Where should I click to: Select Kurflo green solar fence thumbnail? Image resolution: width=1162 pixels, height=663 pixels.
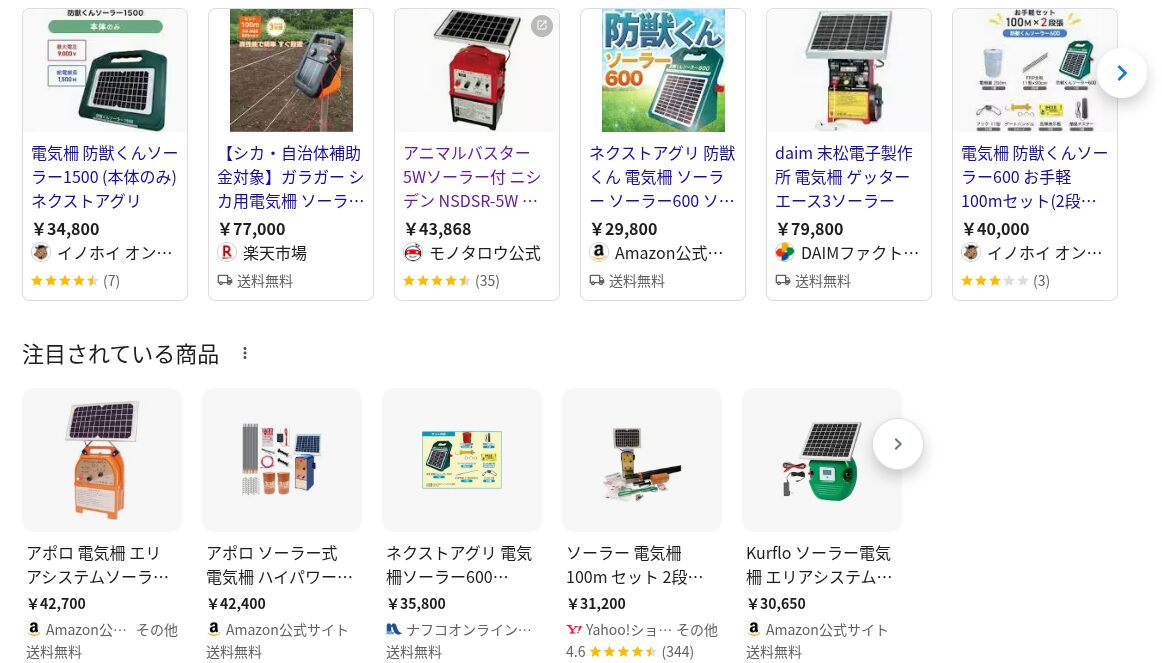pyautogui.click(x=822, y=460)
